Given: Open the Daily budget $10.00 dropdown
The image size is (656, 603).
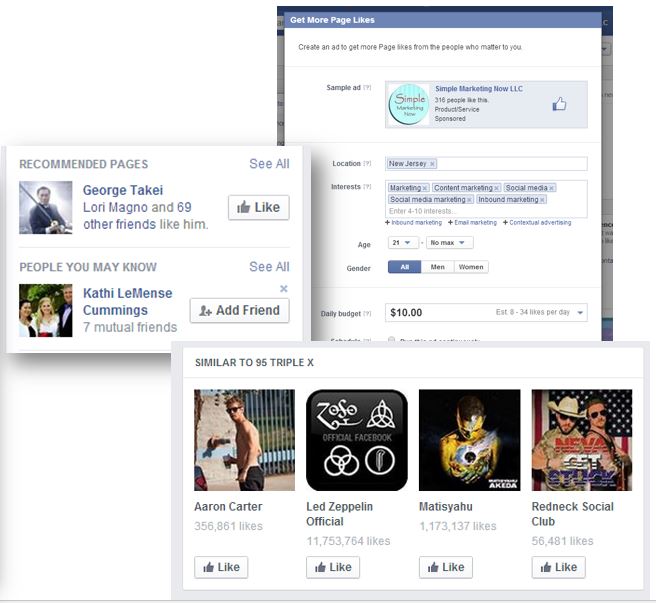Looking at the screenshot, I should tap(486, 313).
